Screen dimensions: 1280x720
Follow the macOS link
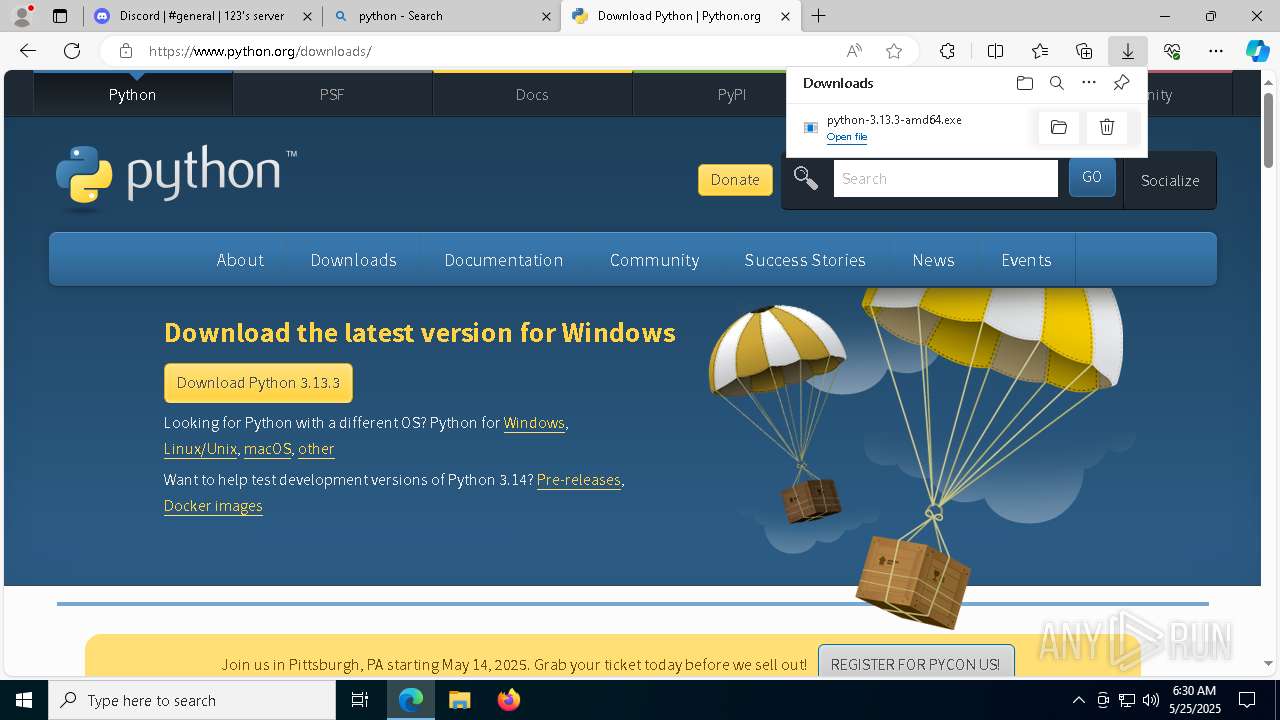pos(268,449)
